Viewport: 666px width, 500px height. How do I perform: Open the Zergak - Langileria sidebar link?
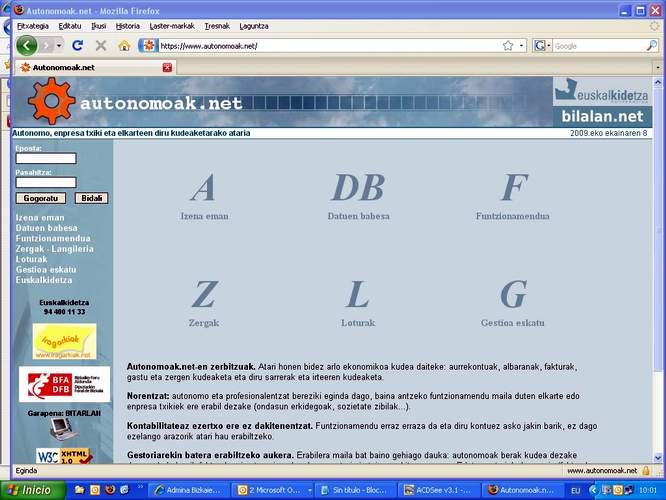(x=54, y=249)
